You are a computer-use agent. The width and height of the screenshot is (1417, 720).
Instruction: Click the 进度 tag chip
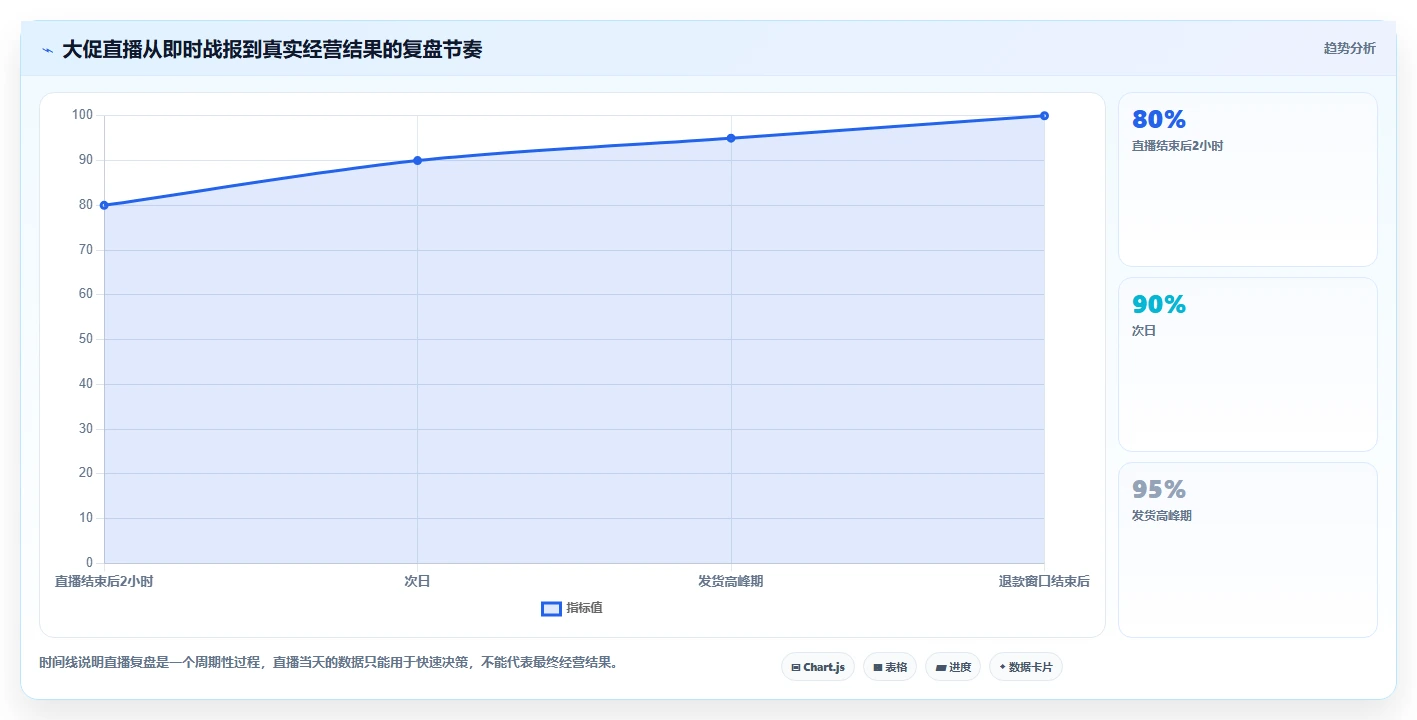click(x=953, y=667)
